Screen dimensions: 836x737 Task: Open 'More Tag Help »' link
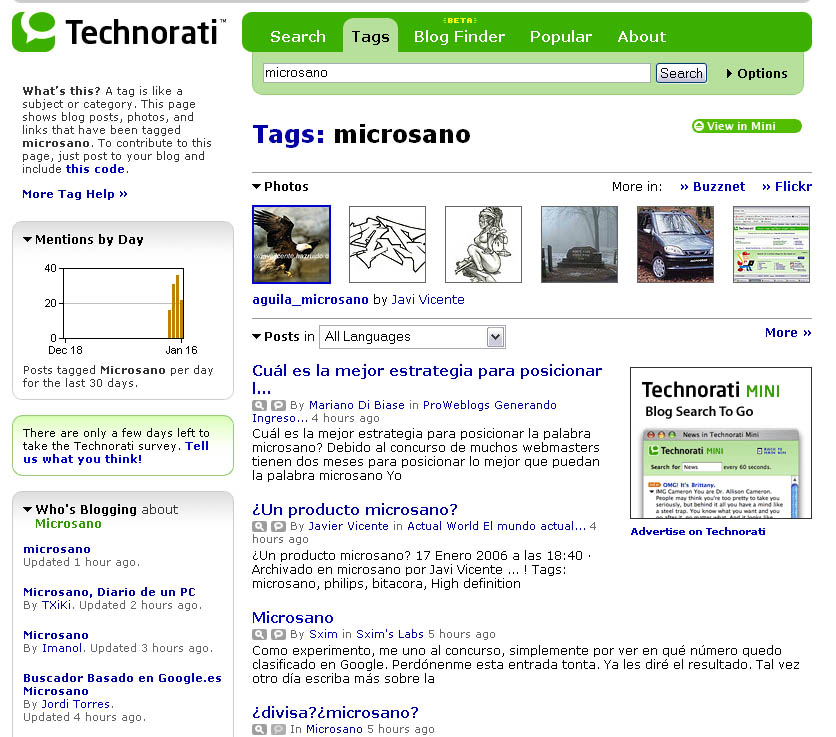pyautogui.click(x=75, y=194)
